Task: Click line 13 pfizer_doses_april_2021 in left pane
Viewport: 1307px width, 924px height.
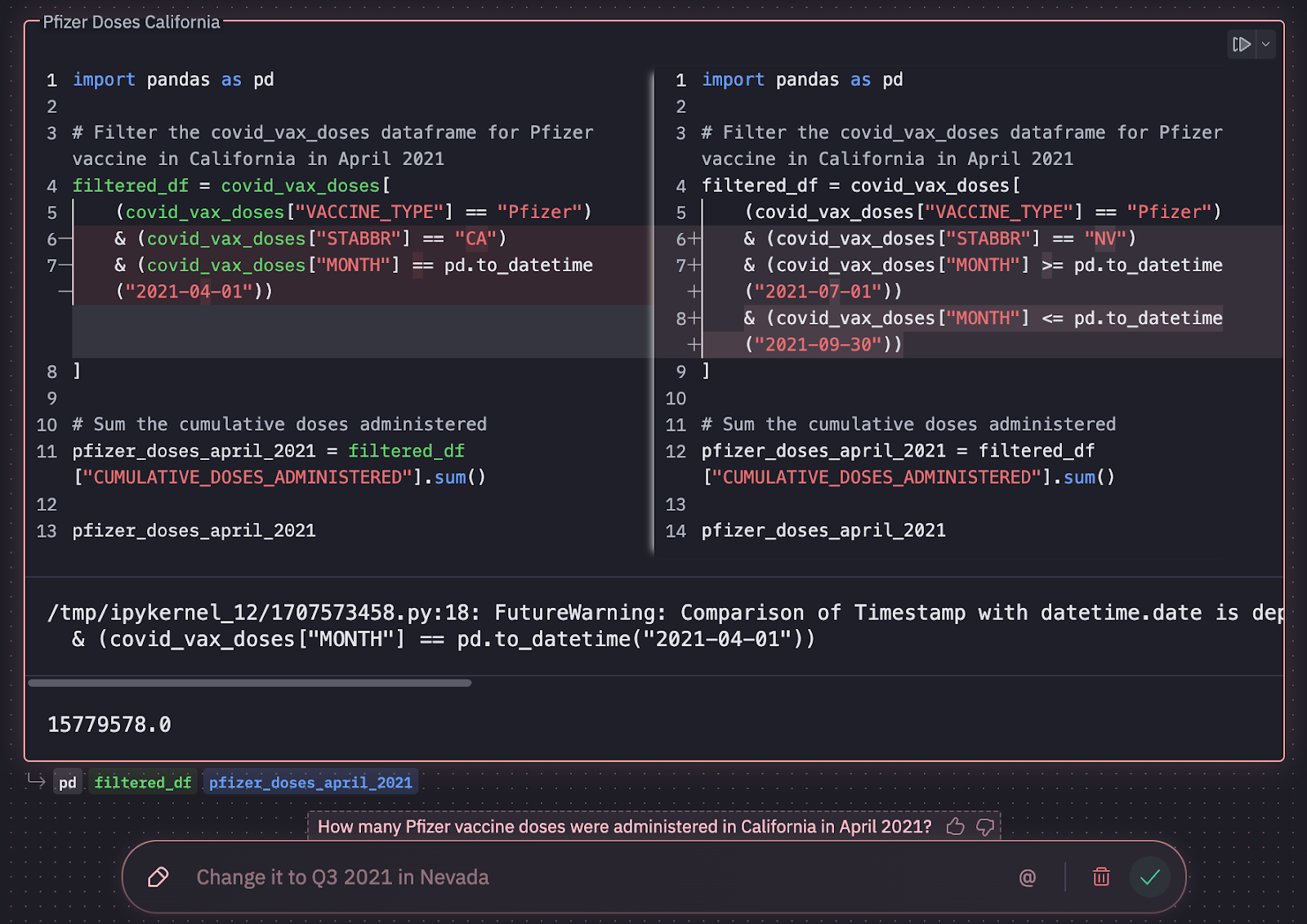Action: tap(194, 531)
